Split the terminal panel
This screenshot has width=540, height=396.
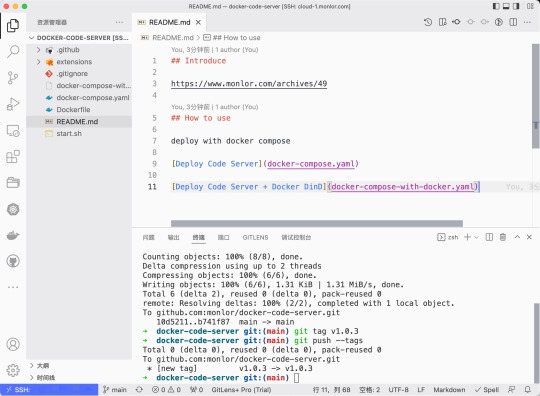[489, 237]
